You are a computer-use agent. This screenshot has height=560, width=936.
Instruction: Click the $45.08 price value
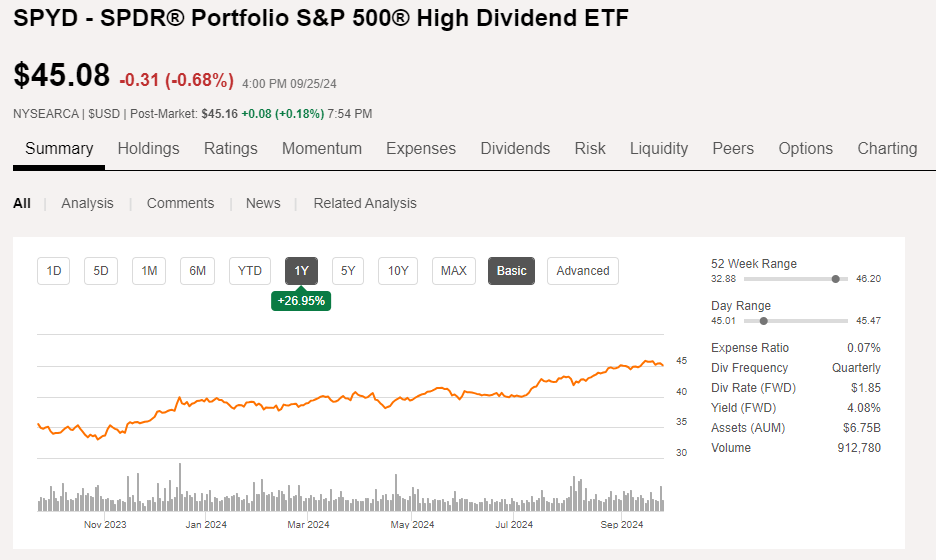pyautogui.click(x=61, y=75)
